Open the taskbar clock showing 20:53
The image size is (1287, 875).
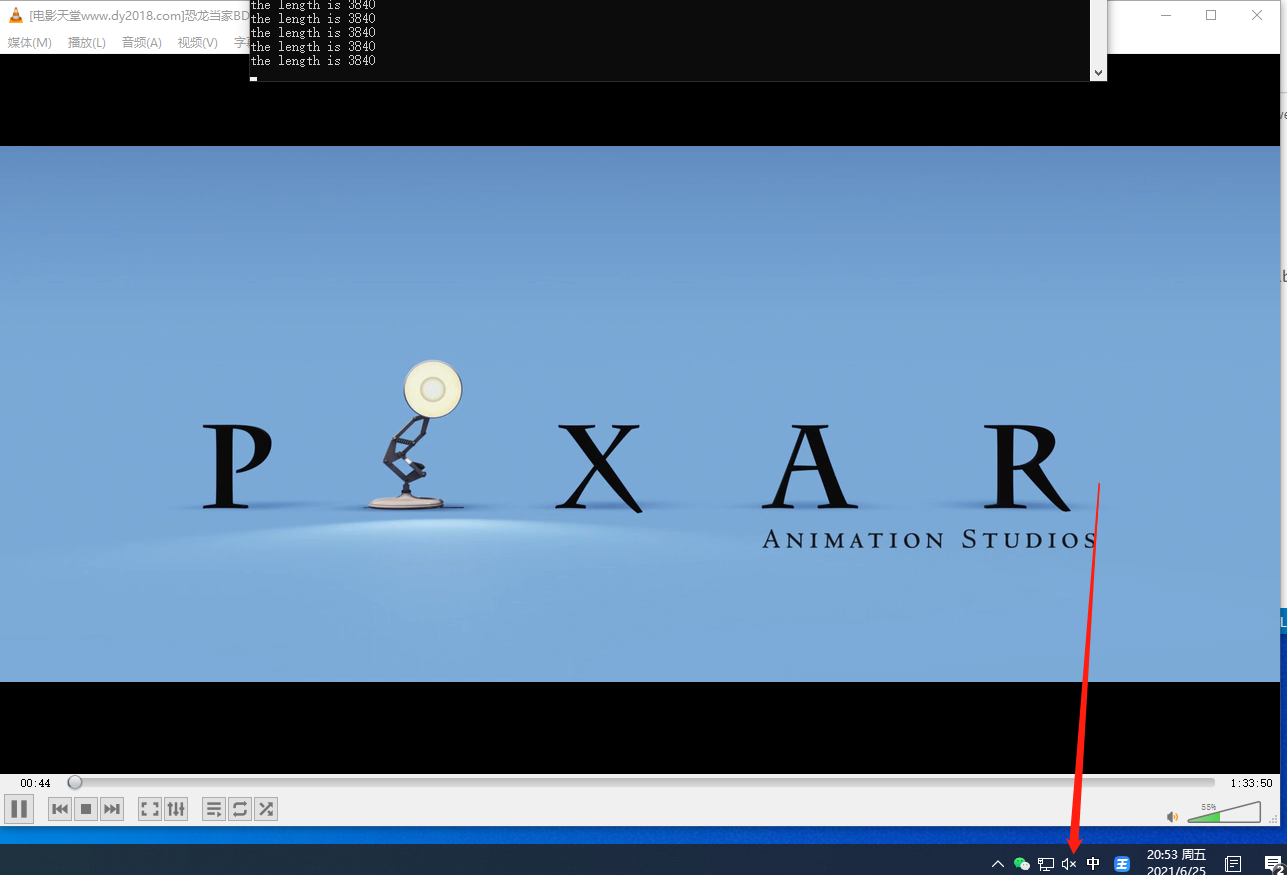click(1176, 862)
